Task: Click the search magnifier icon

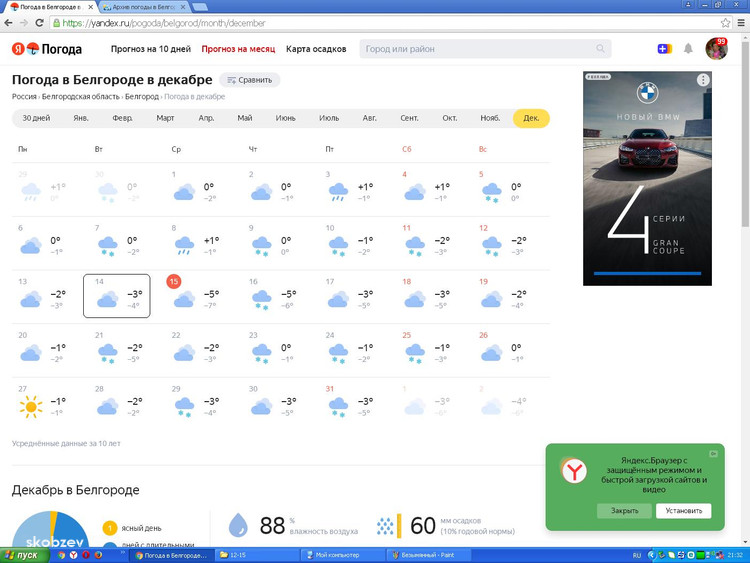Action: click(x=600, y=48)
